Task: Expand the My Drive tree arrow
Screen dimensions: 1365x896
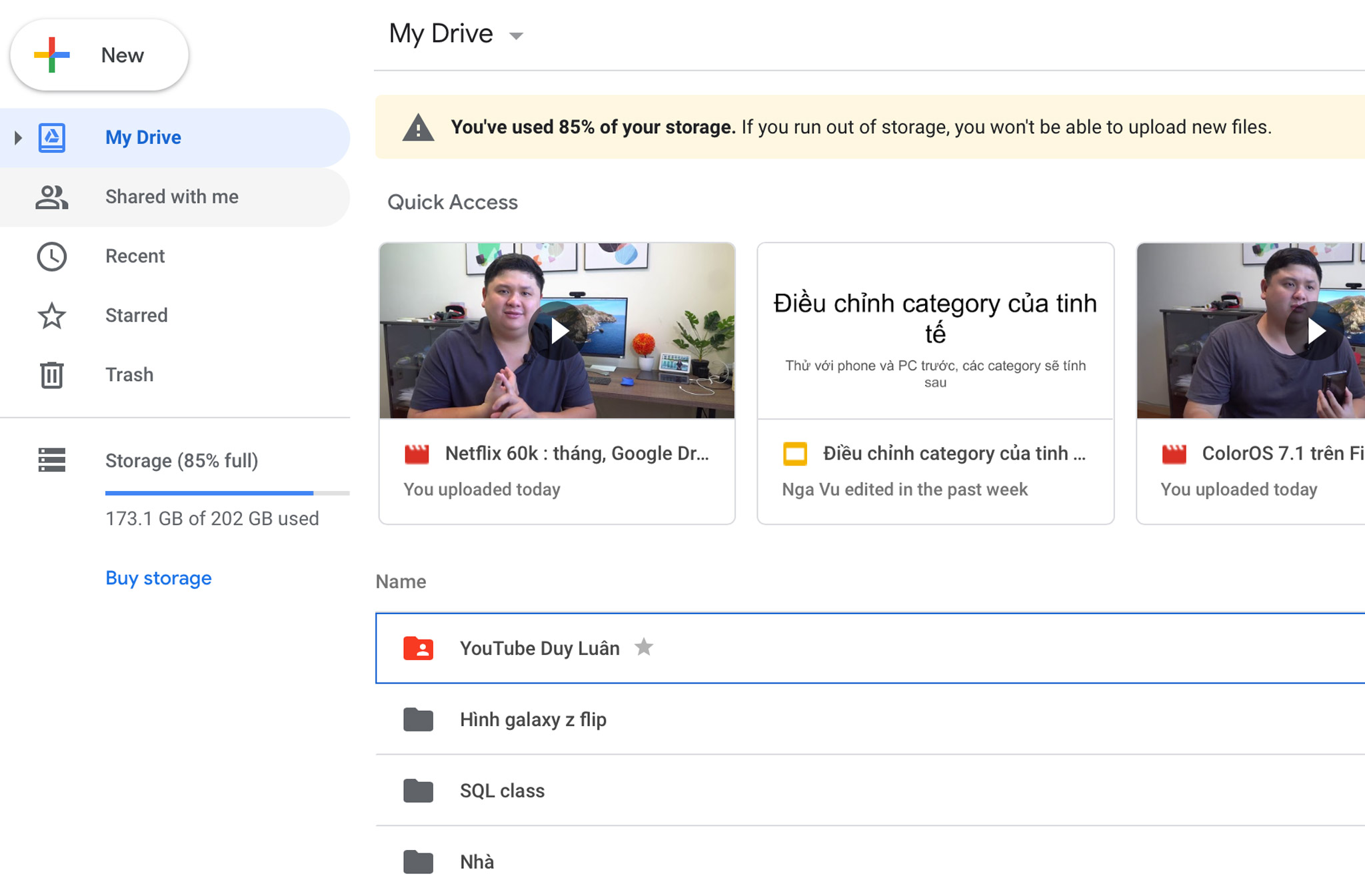Action: (x=18, y=138)
